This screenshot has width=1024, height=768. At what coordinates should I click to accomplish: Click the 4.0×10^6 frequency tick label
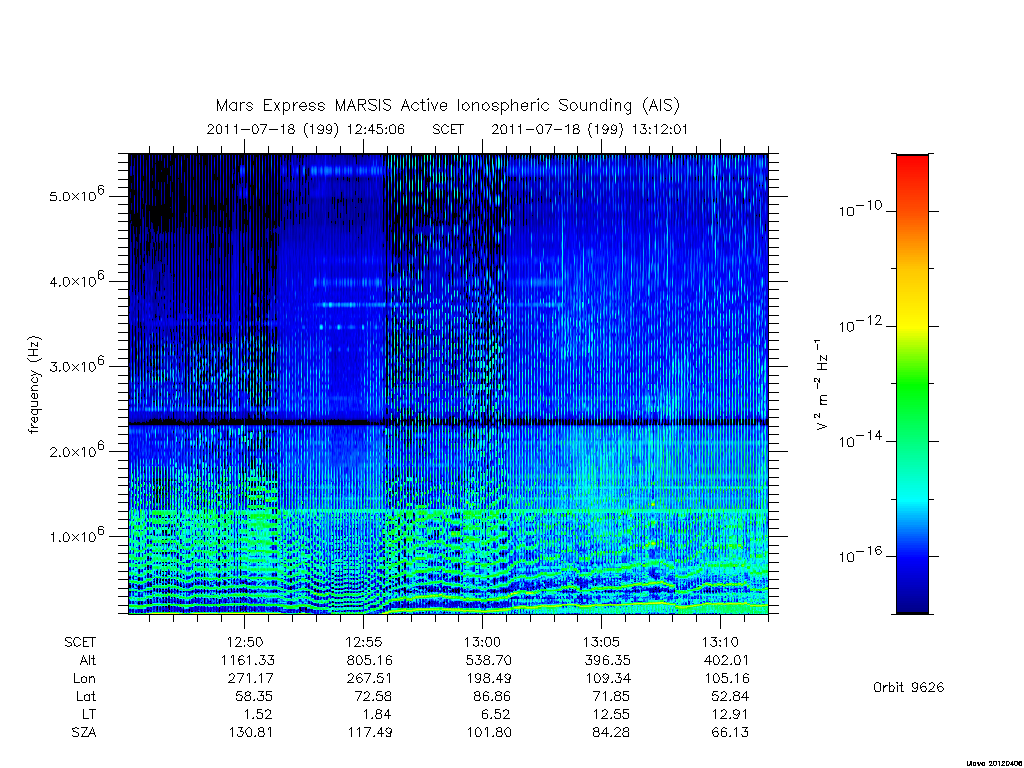[x=77, y=280]
